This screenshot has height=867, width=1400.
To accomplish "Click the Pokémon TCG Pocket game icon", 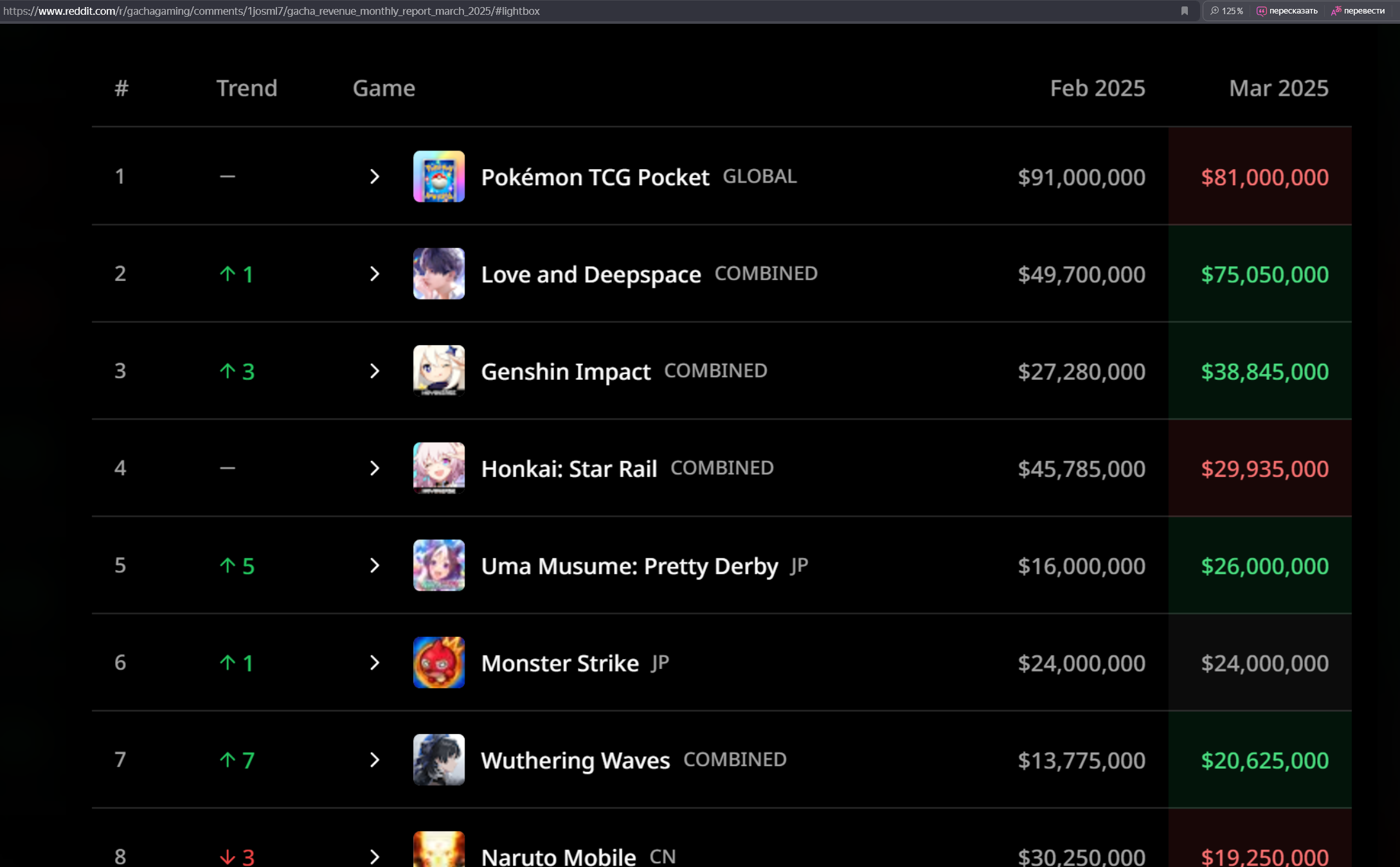I will click(439, 177).
